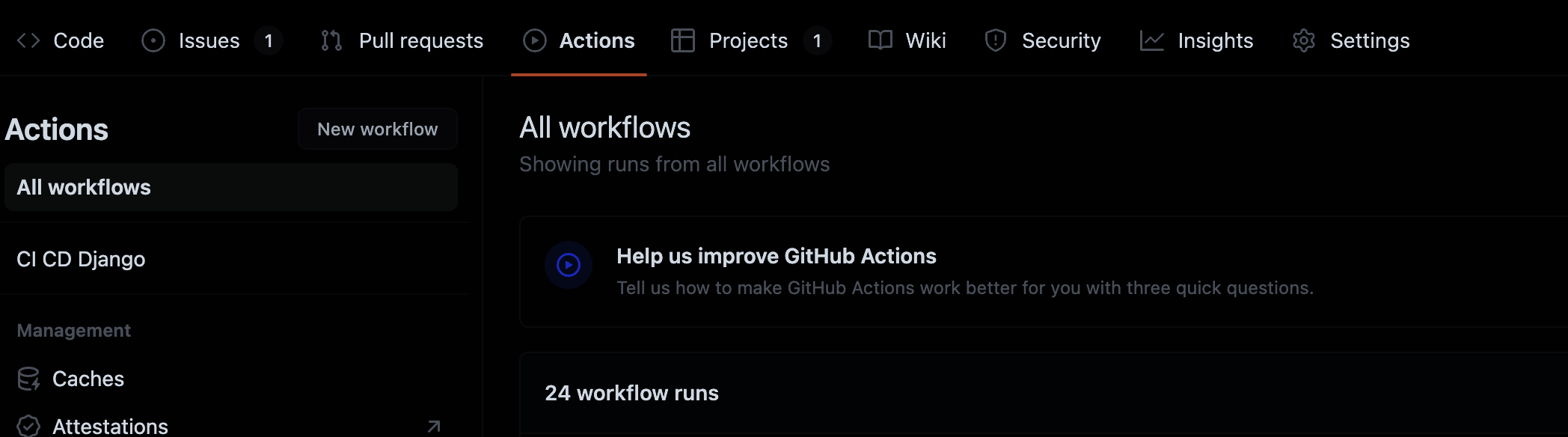Click the blue play icon in the survey banner

[x=569, y=265]
